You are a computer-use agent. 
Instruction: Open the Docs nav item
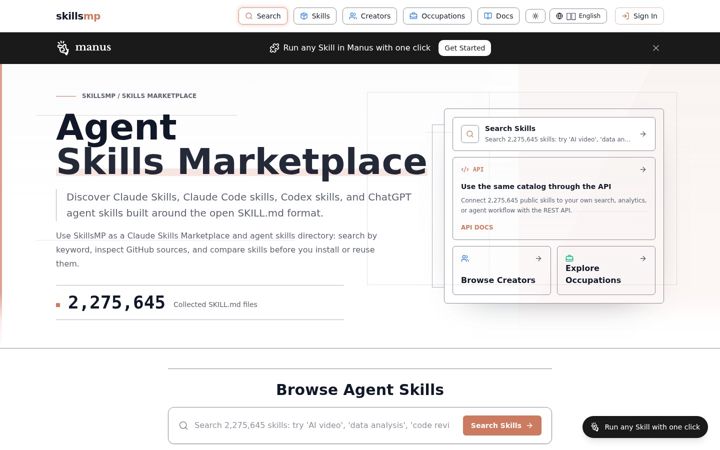pos(498,16)
